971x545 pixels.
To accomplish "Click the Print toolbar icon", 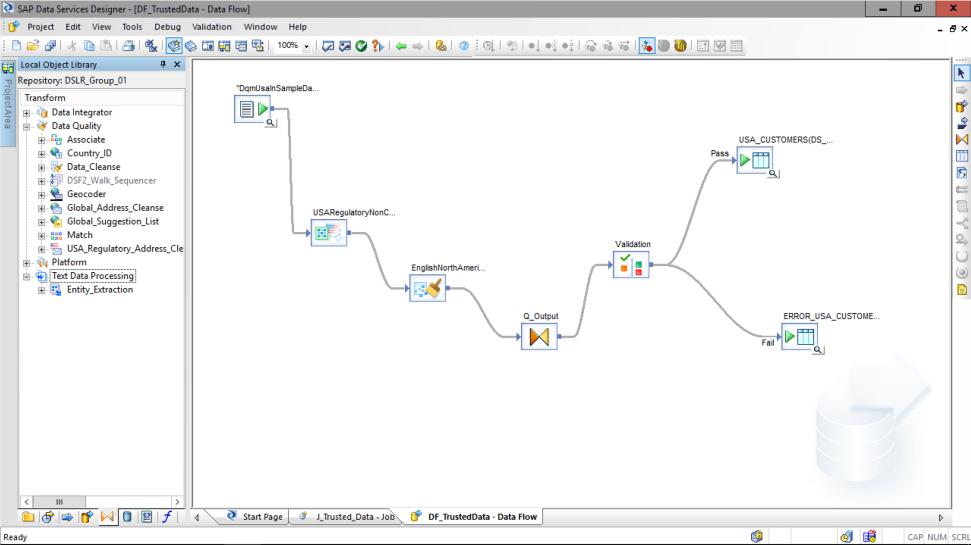I will (x=128, y=46).
